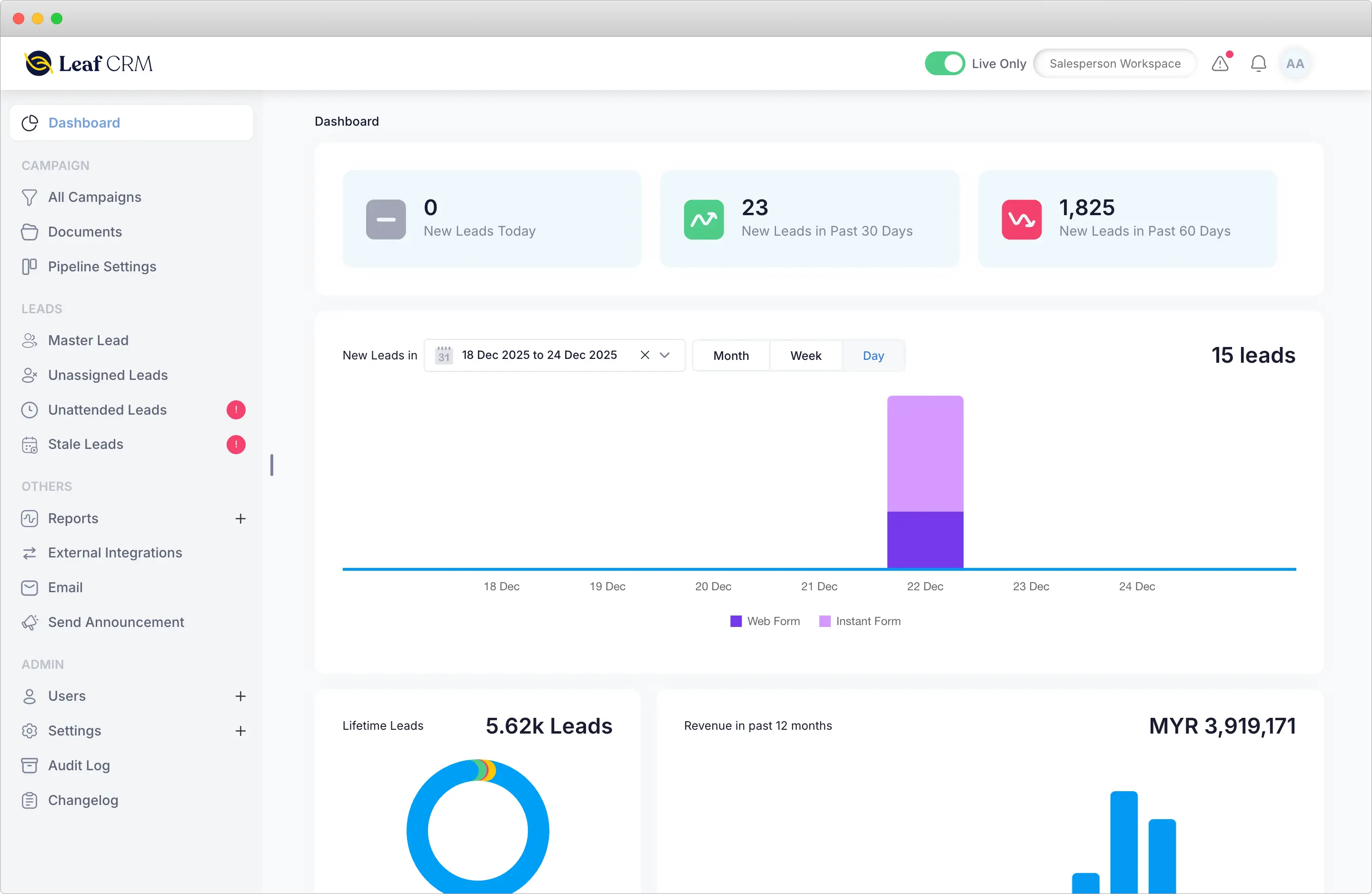The image size is (1372, 894).
Task: Open the calendar icon in date picker
Action: point(443,355)
